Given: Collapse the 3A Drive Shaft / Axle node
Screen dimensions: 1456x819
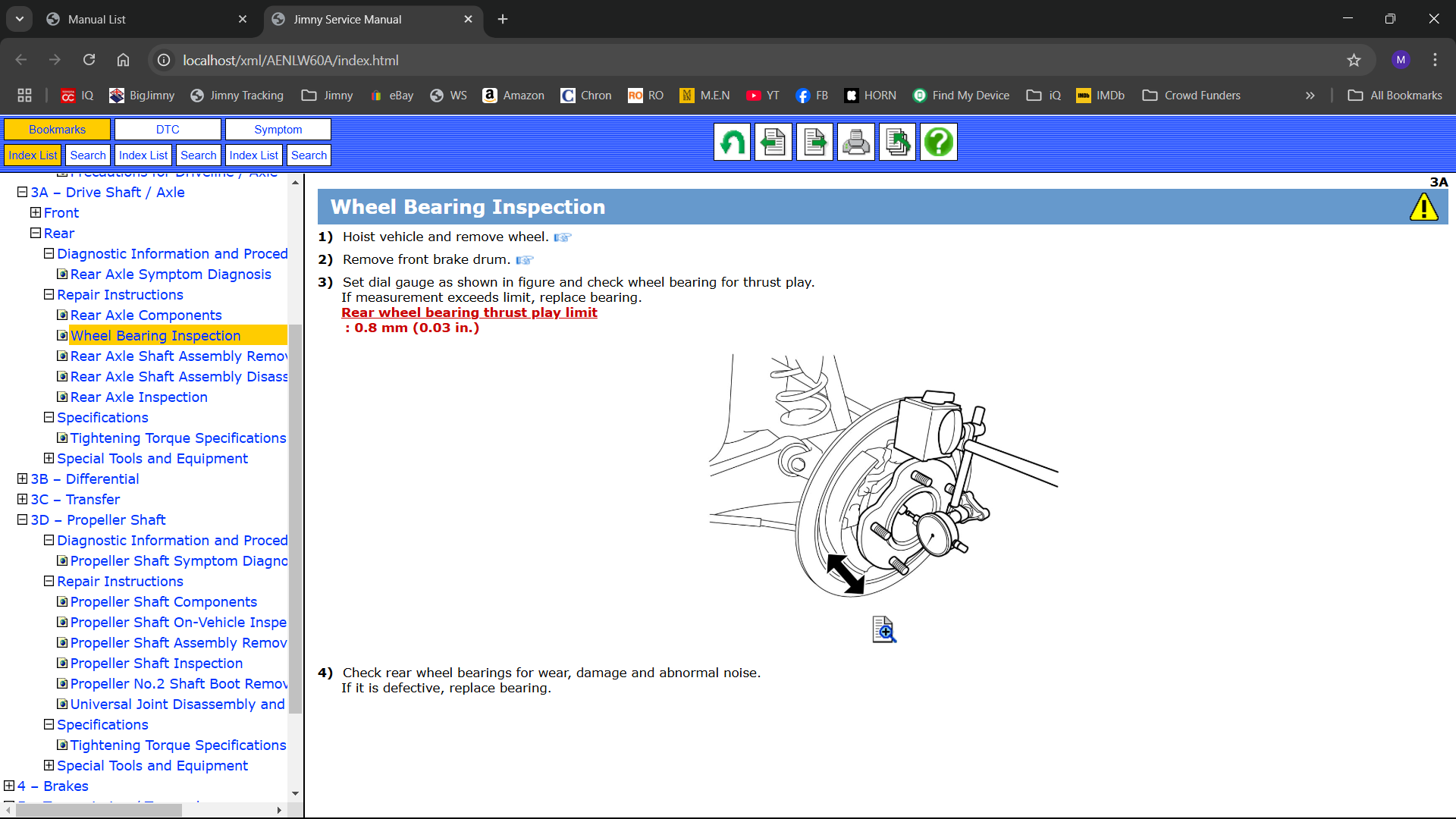Looking at the screenshot, I should pos(22,193).
